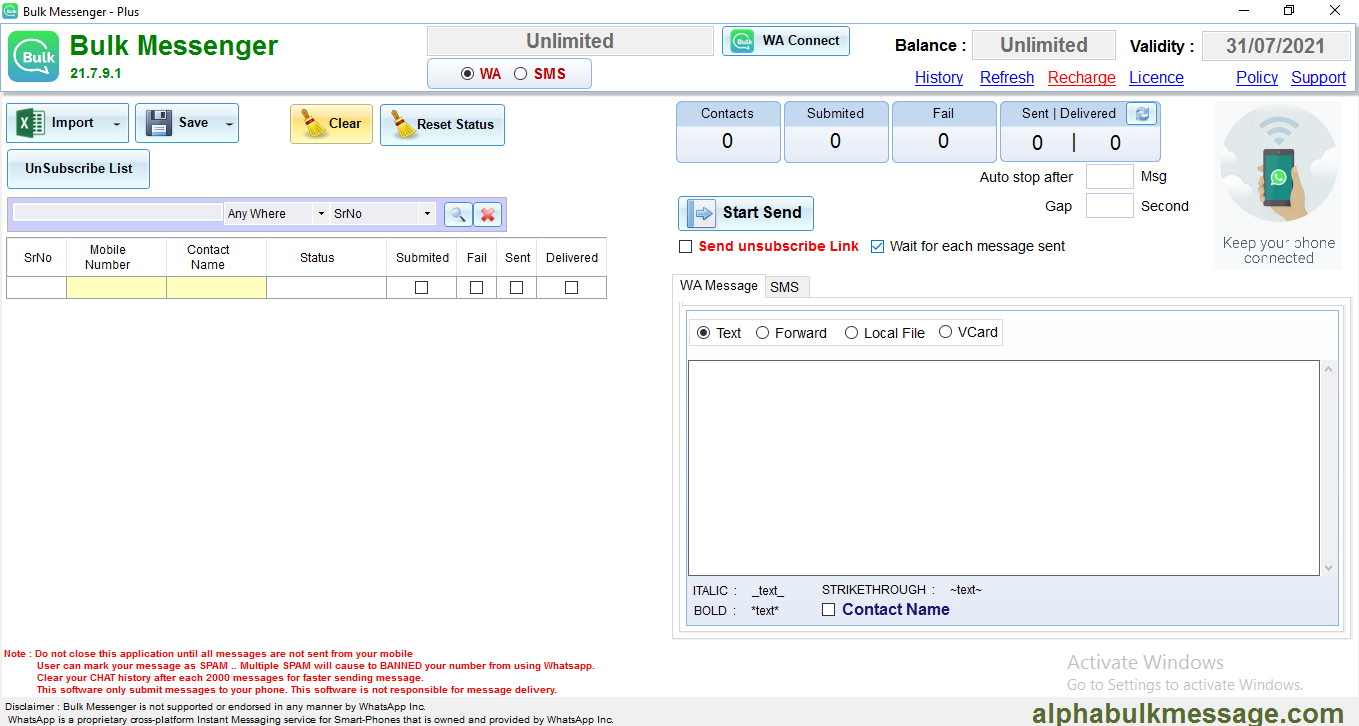Close the Bulk Messenger window
Image resolution: width=1359 pixels, height=726 pixels.
[1335, 11]
